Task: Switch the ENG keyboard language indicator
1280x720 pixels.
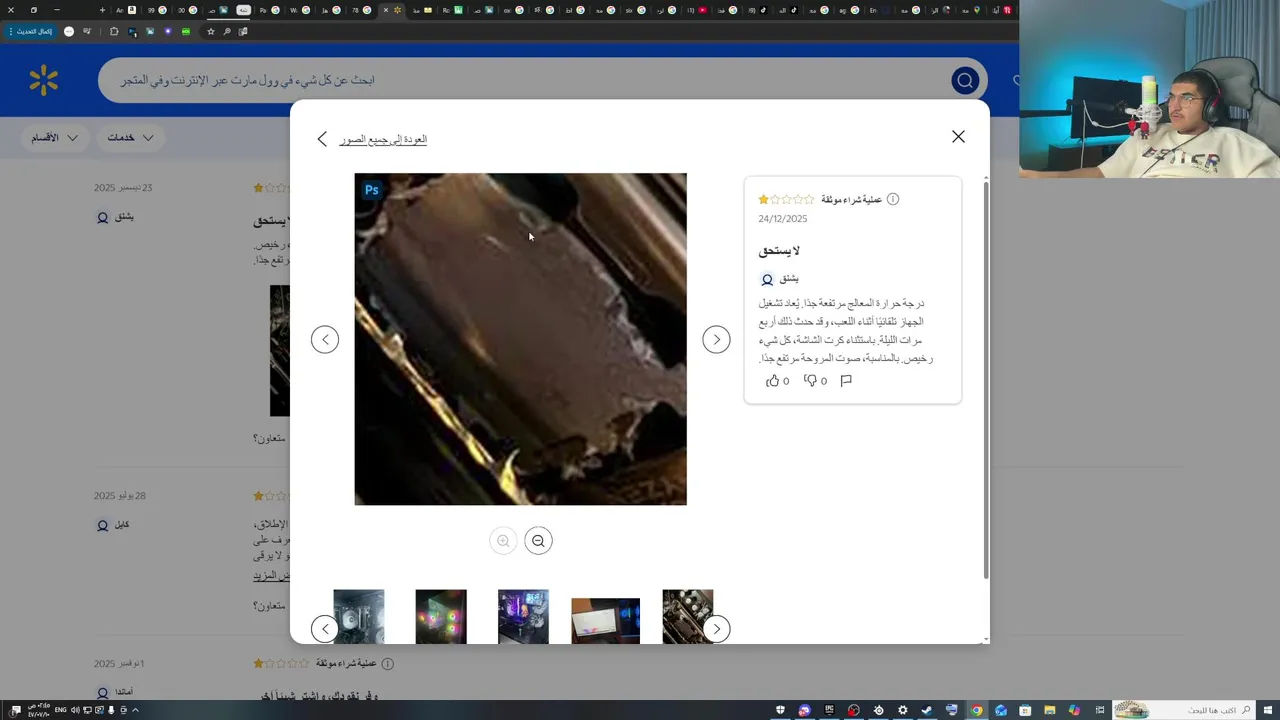Action: click(61, 710)
